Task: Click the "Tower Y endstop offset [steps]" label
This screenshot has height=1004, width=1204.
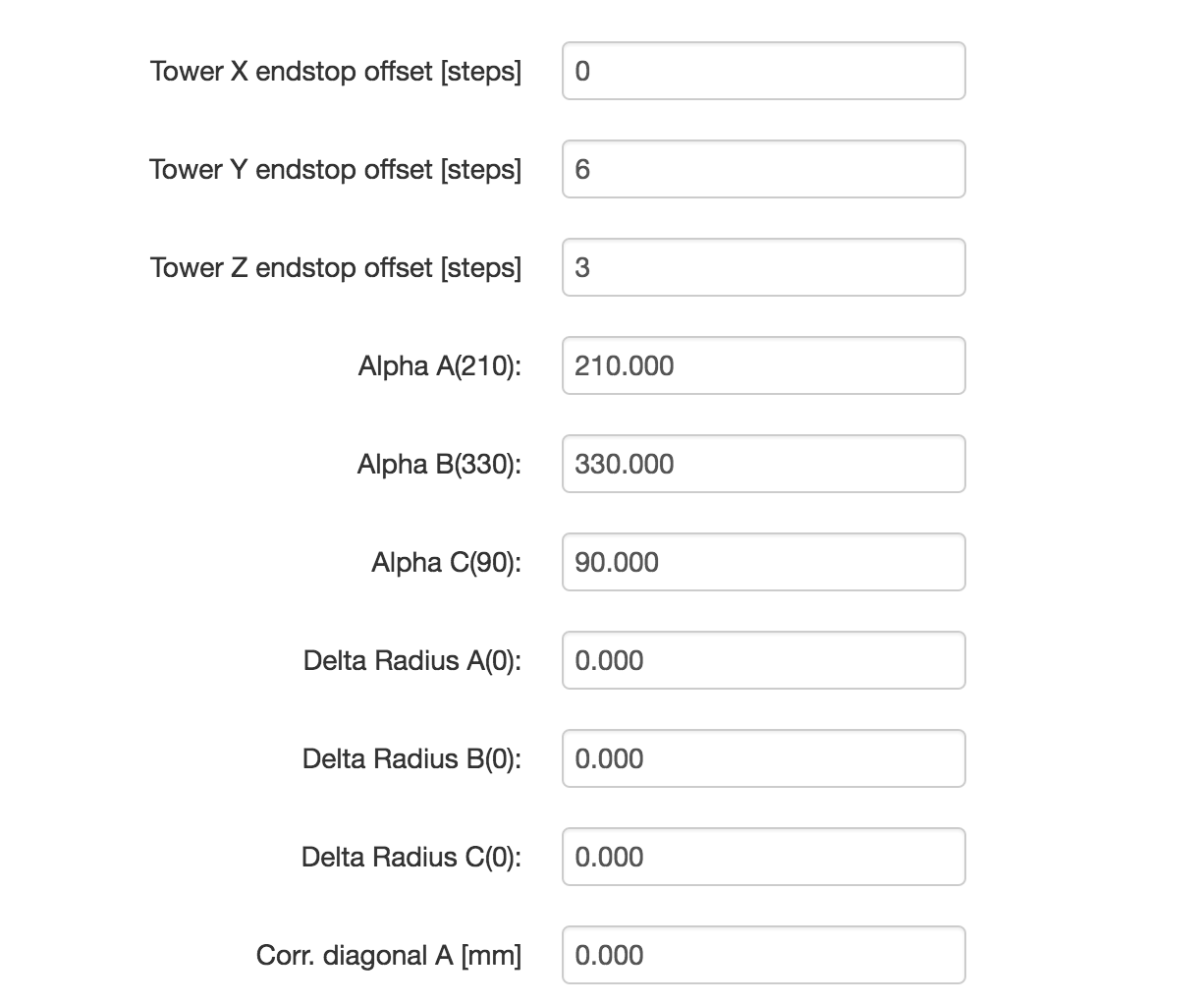Action: (x=336, y=169)
